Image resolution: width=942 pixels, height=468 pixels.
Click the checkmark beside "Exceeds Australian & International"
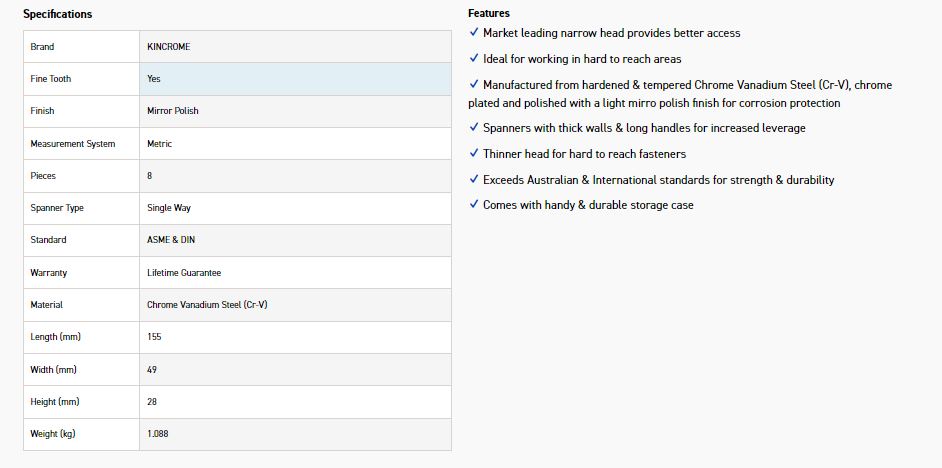473,180
